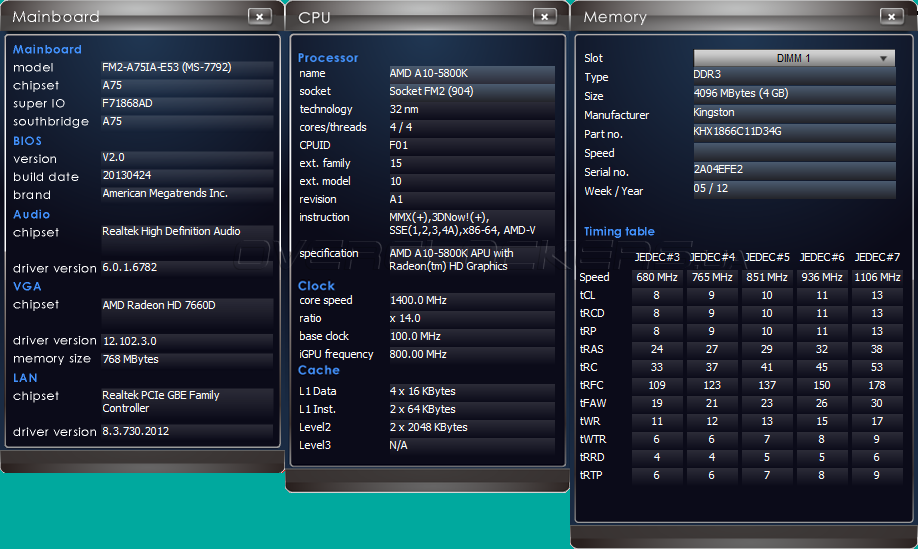Click Week / Year value 05 / 12
The width and height of the screenshot is (918, 549).
tap(794, 188)
